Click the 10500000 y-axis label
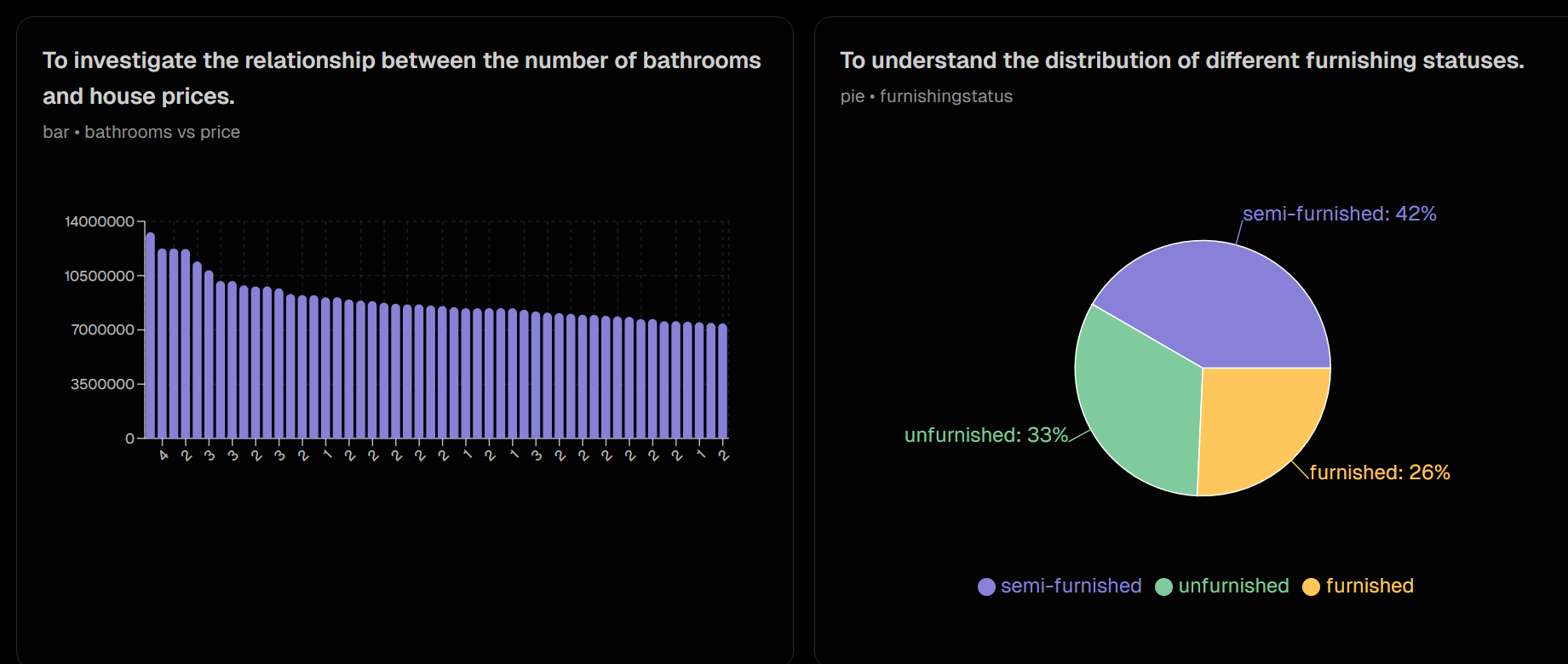This screenshot has height=664, width=1568. [x=100, y=276]
